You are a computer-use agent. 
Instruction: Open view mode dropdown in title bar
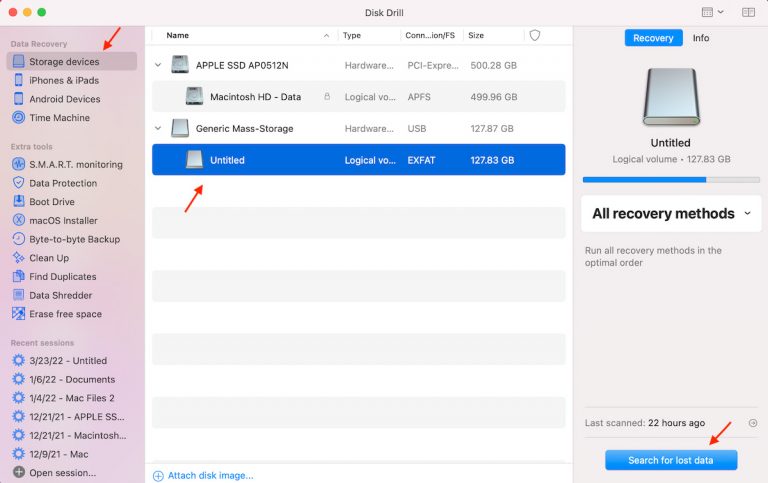(x=713, y=12)
